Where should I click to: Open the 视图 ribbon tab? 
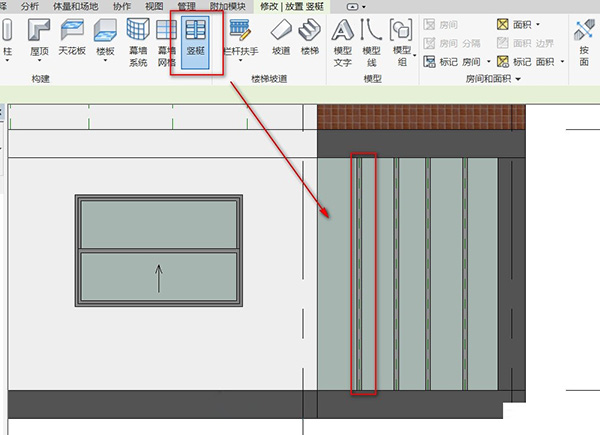coord(154,6)
